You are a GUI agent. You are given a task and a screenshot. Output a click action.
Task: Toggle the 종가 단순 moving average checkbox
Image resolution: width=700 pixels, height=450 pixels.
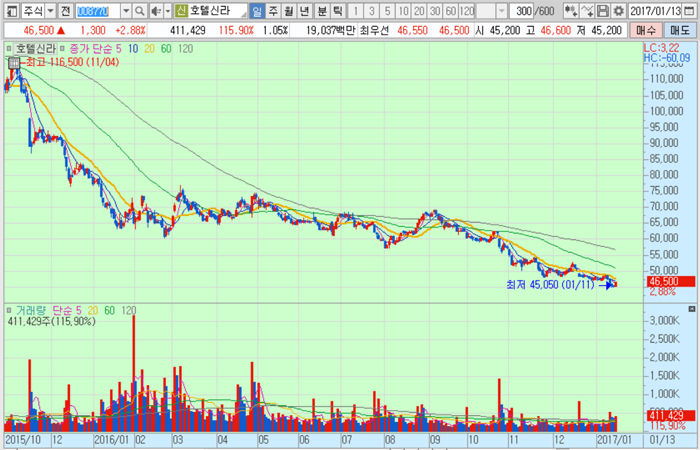pyautogui.click(x=63, y=47)
